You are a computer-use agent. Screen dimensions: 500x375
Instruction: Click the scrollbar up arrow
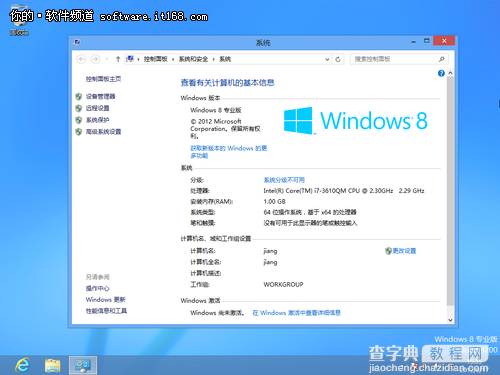pyautogui.click(x=450, y=73)
